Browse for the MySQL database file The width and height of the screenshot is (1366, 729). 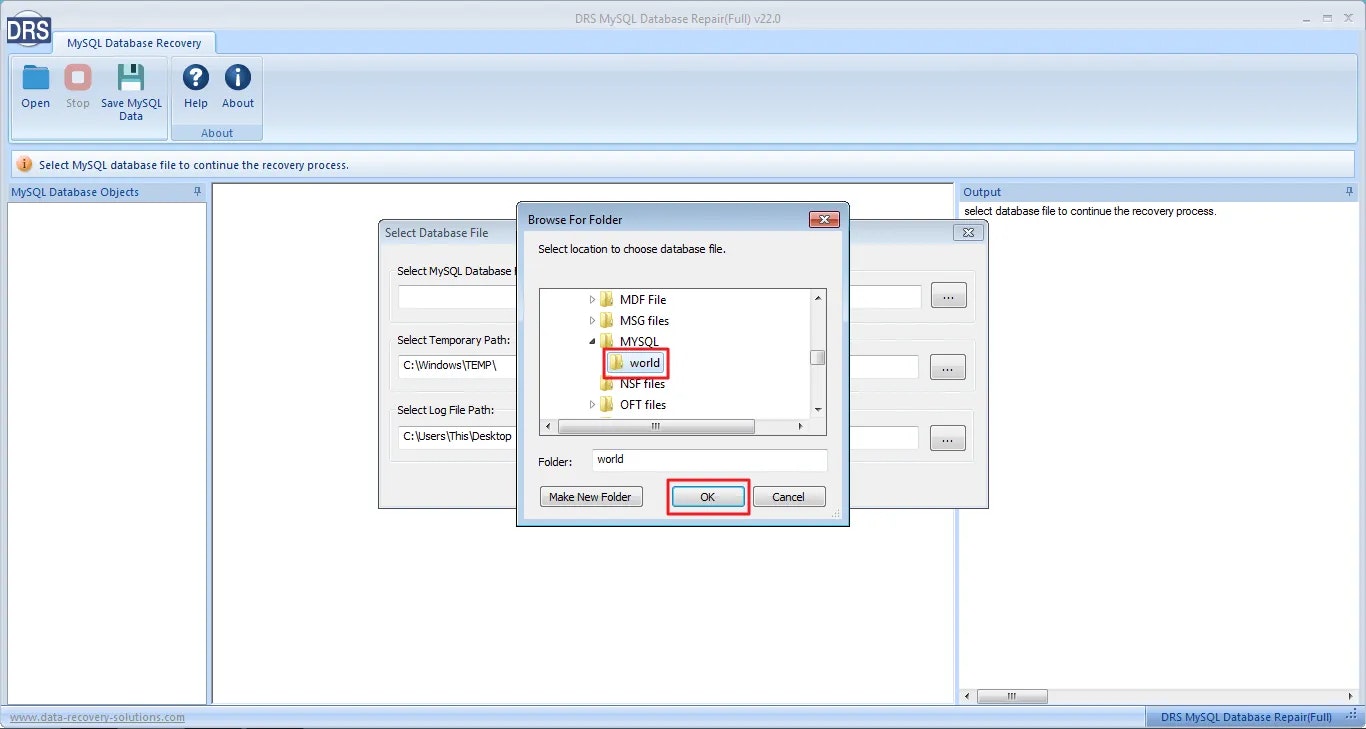(948, 295)
